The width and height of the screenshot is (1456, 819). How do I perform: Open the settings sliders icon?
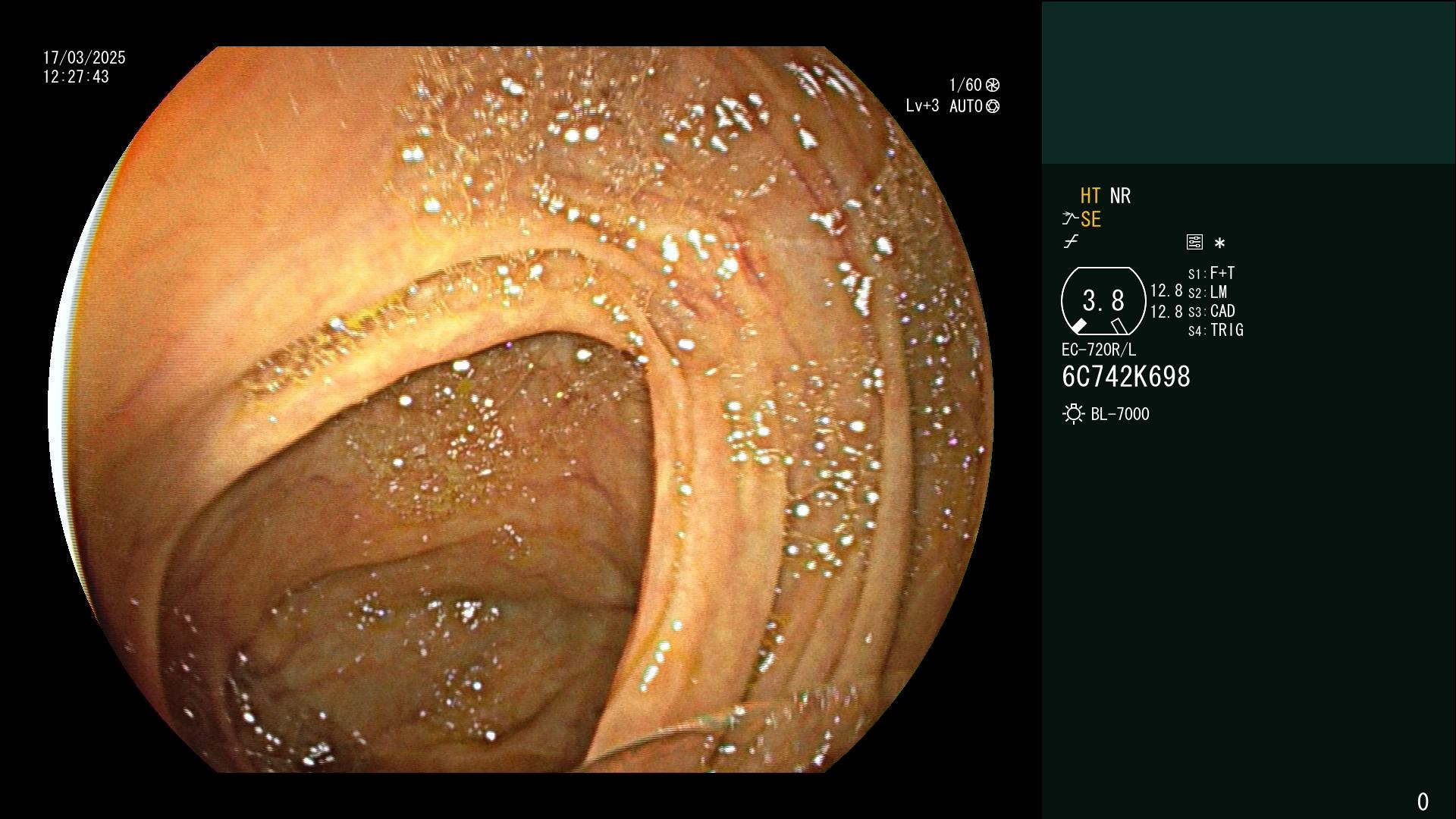1194,242
